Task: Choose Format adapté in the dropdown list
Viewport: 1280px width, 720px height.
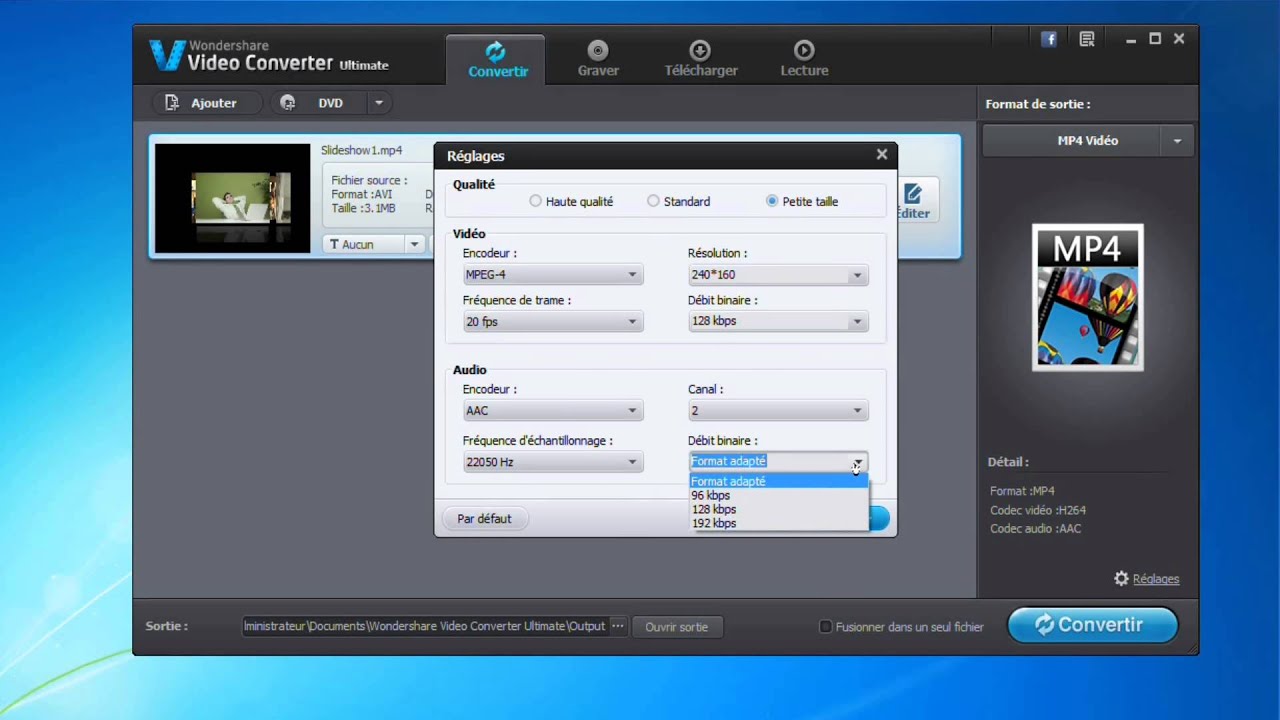Action: pos(779,481)
